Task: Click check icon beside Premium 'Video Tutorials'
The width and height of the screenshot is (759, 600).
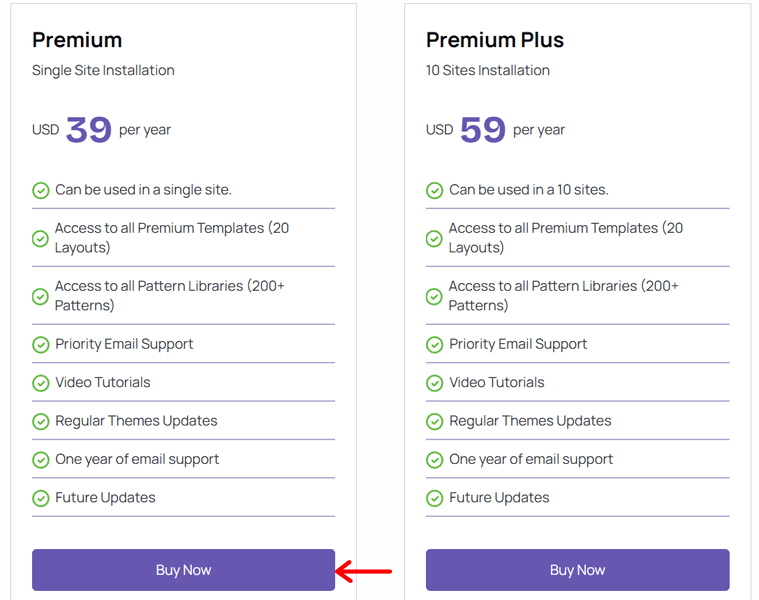Action: pos(41,383)
